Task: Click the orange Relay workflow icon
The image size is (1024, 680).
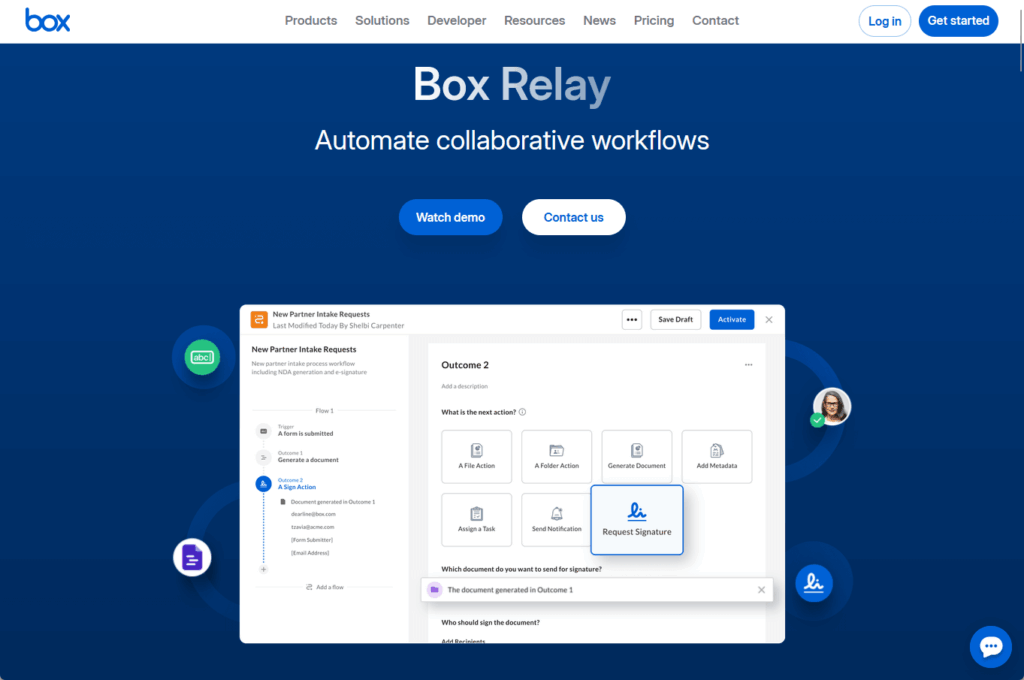Action: point(259,319)
